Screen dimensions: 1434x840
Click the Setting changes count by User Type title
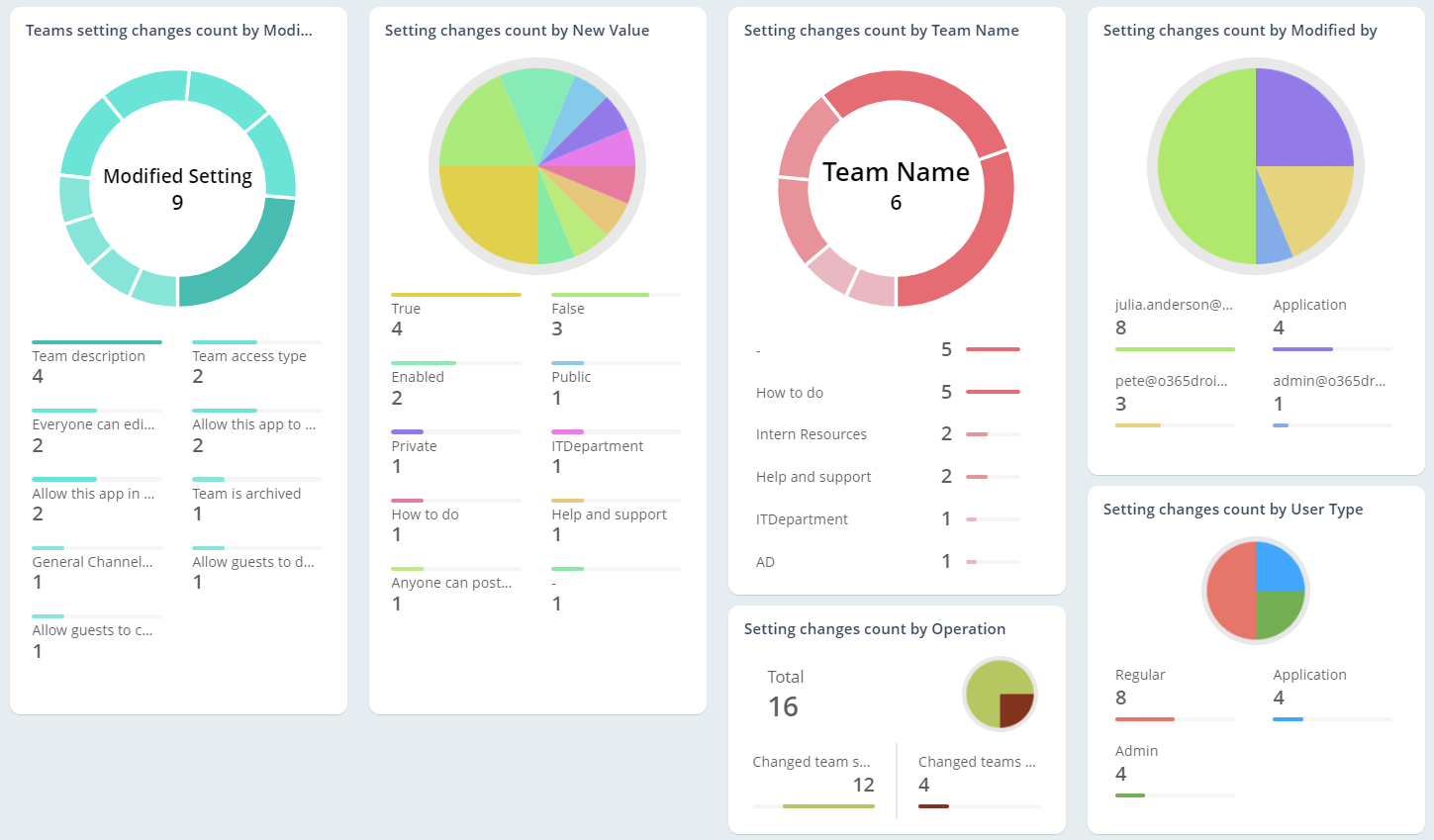1233,509
